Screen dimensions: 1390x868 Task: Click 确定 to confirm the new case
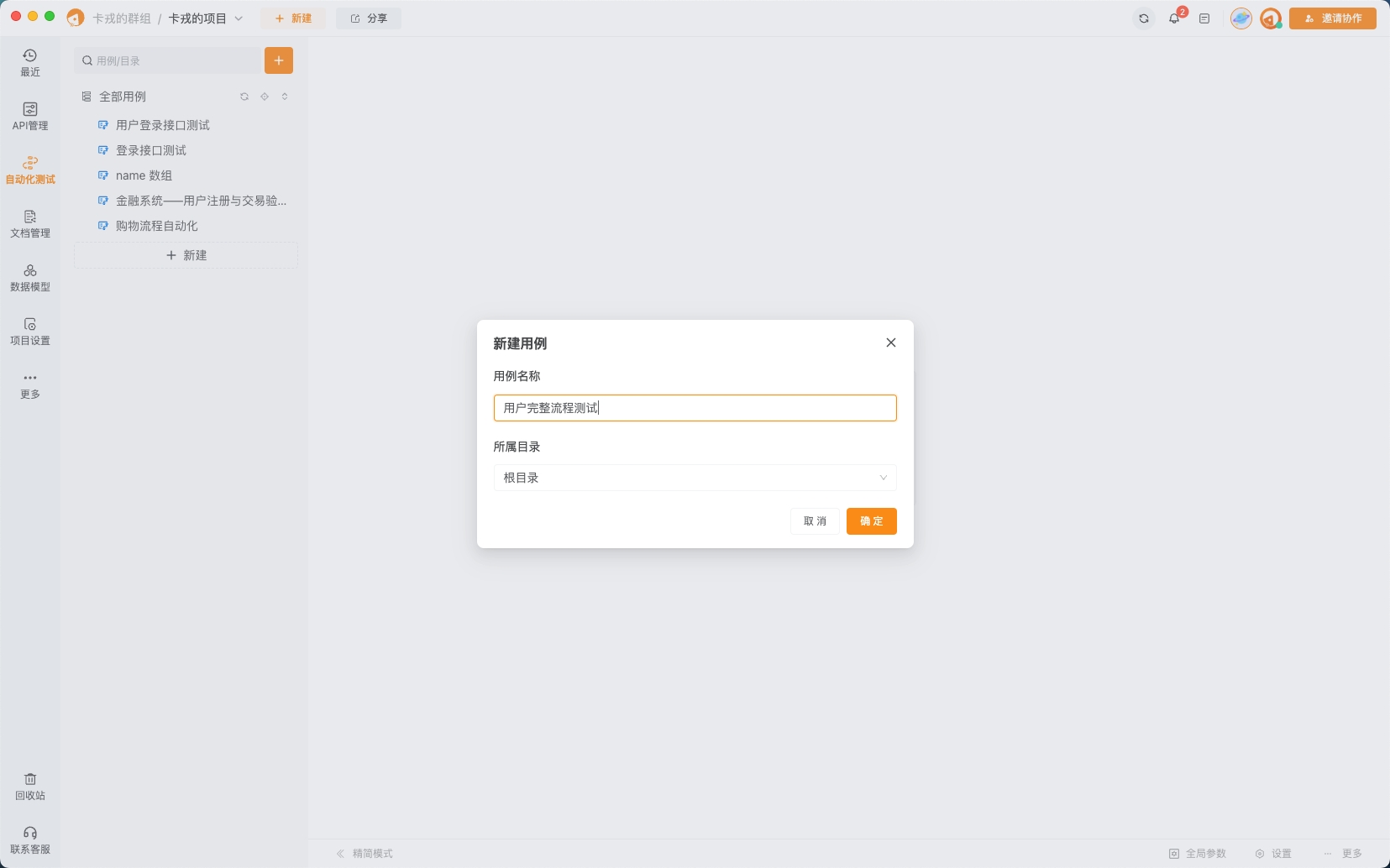tap(871, 521)
